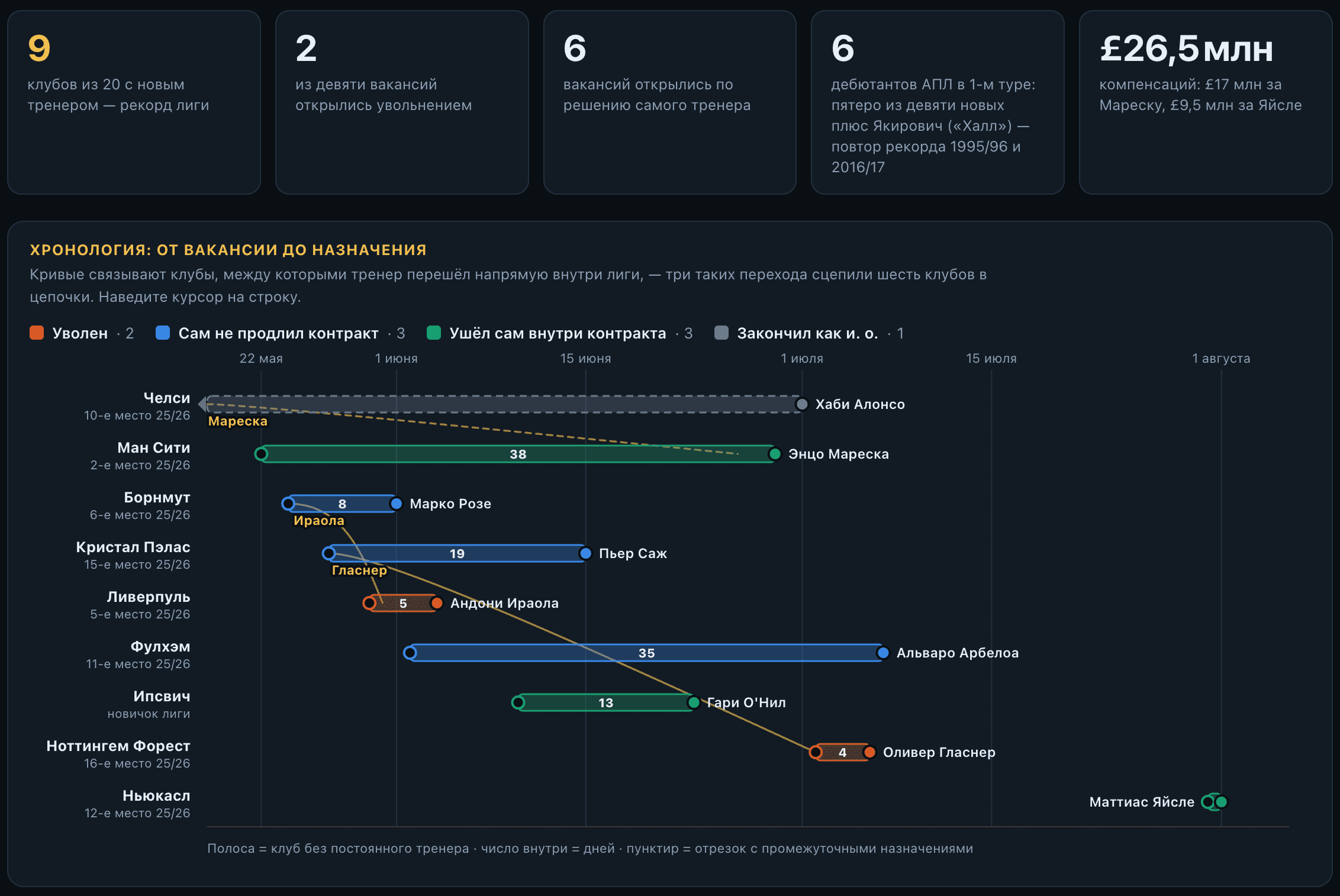Click the orange end dot beside Андони Ираола
Screen dimensions: 1340x896
(x=437, y=603)
